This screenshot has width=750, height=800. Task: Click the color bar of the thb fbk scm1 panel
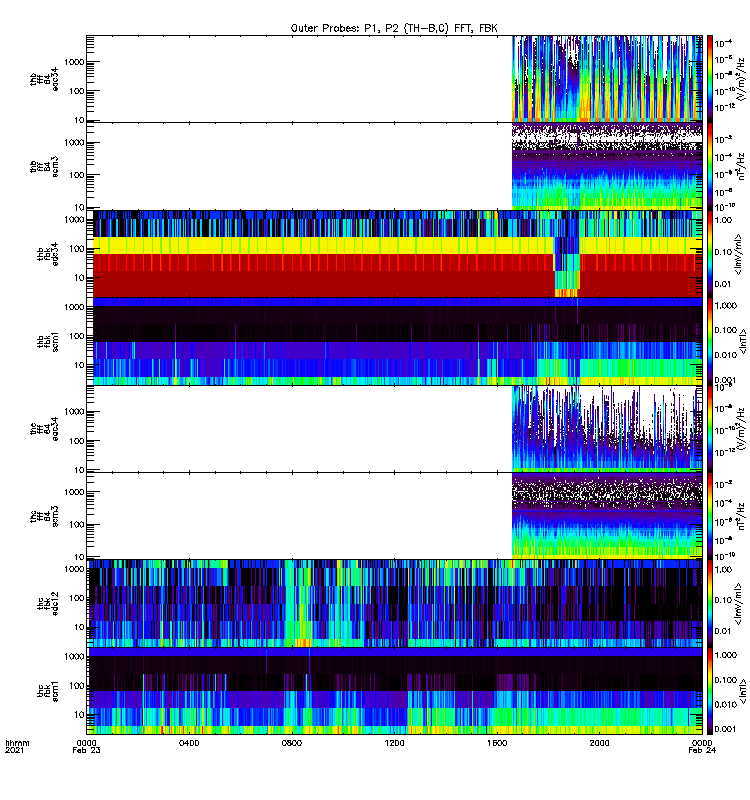coord(709,341)
